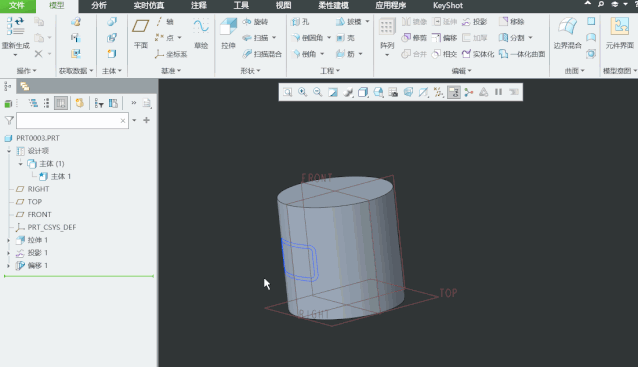Click the 相交 (Intersect) tool

(x=444, y=54)
